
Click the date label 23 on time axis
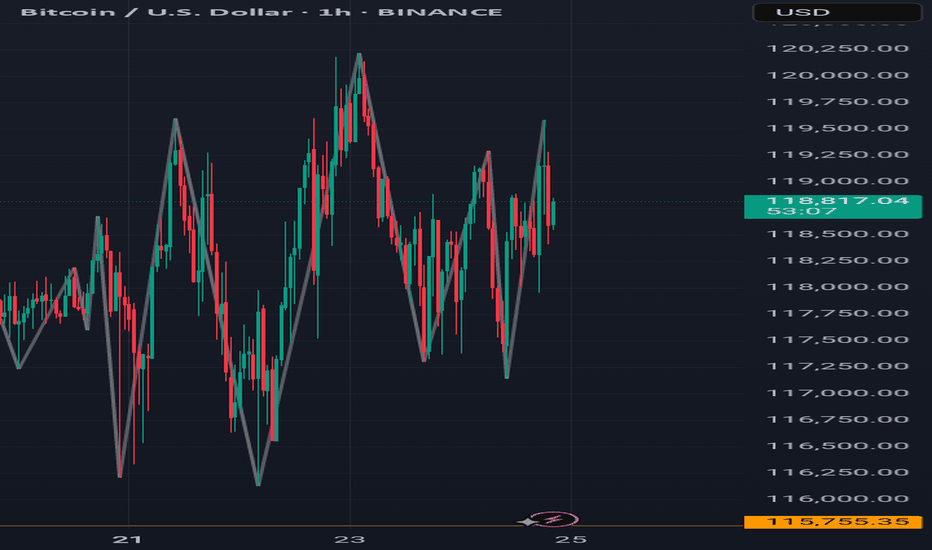pos(350,540)
